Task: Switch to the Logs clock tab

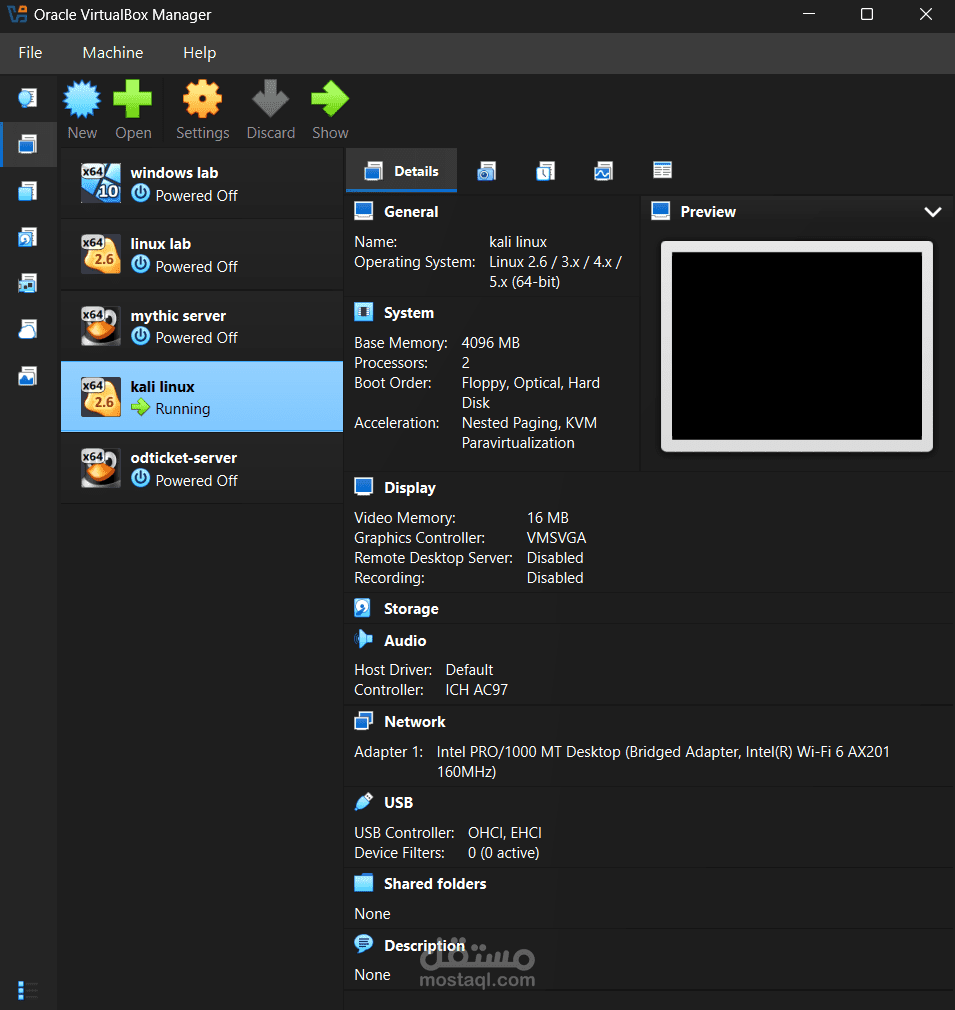Action: pos(545,171)
